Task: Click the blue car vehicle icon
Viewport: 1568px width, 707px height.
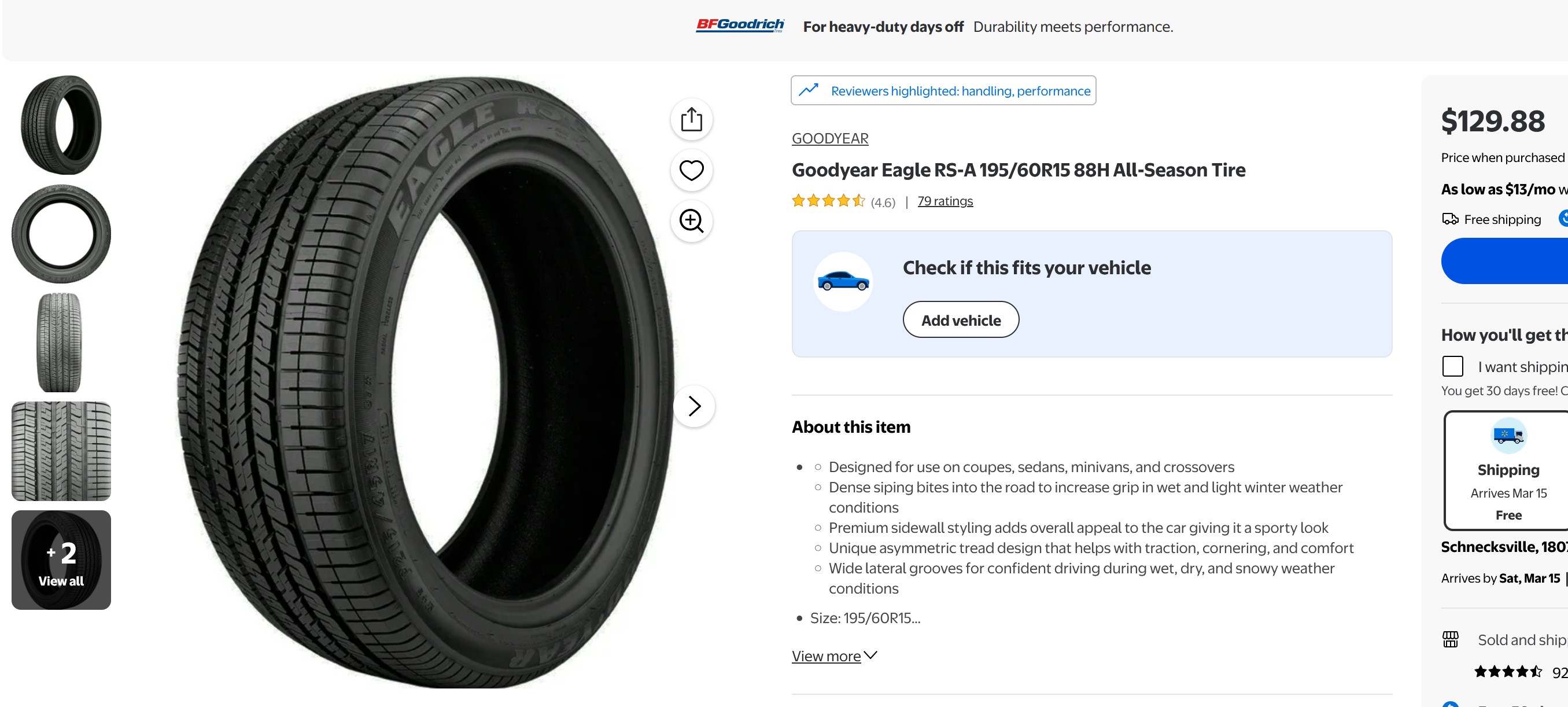Action: click(x=843, y=281)
